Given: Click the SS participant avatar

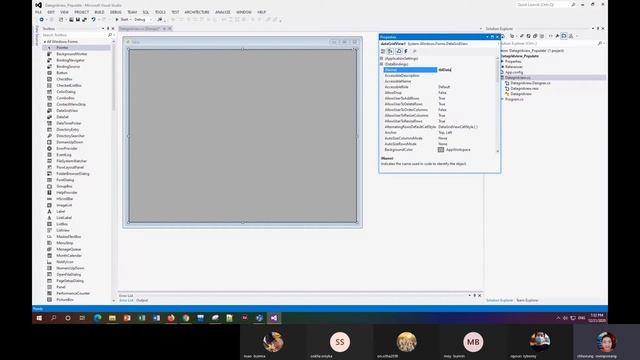Looking at the screenshot, I should point(340,342).
